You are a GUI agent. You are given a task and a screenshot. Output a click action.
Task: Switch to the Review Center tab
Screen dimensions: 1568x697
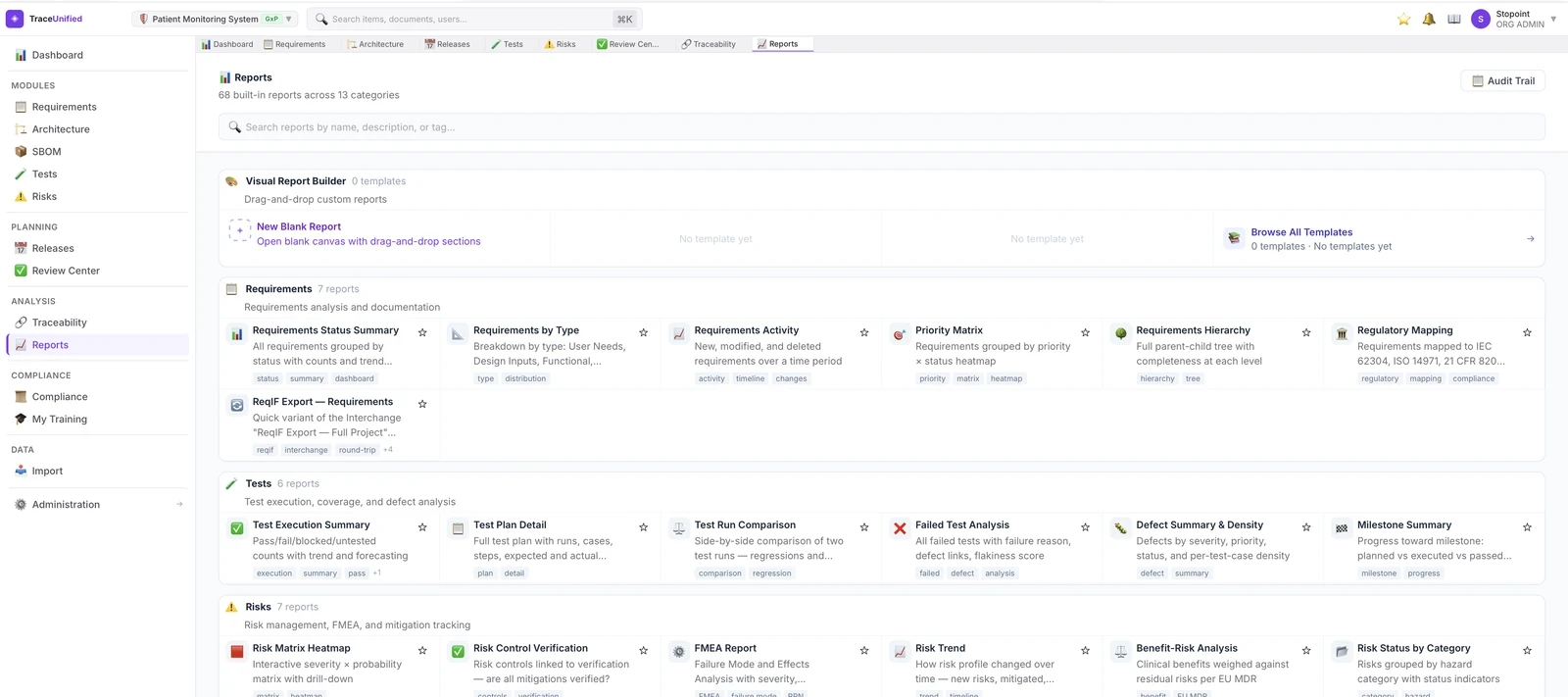[628, 44]
